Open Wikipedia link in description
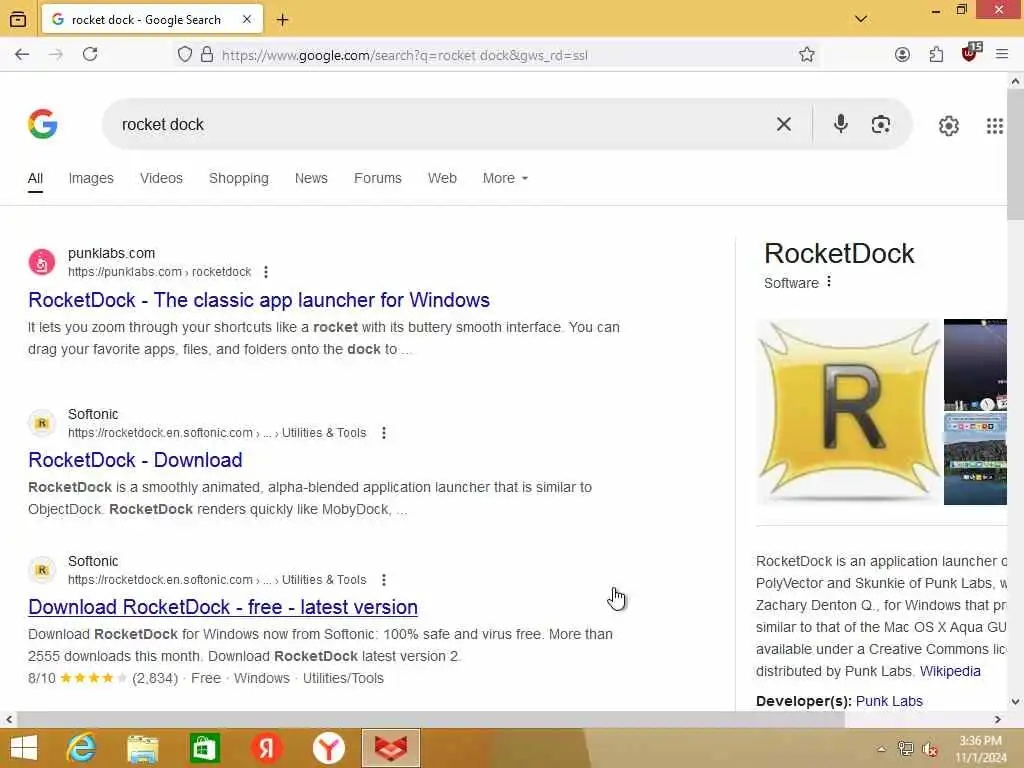 (950, 671)
